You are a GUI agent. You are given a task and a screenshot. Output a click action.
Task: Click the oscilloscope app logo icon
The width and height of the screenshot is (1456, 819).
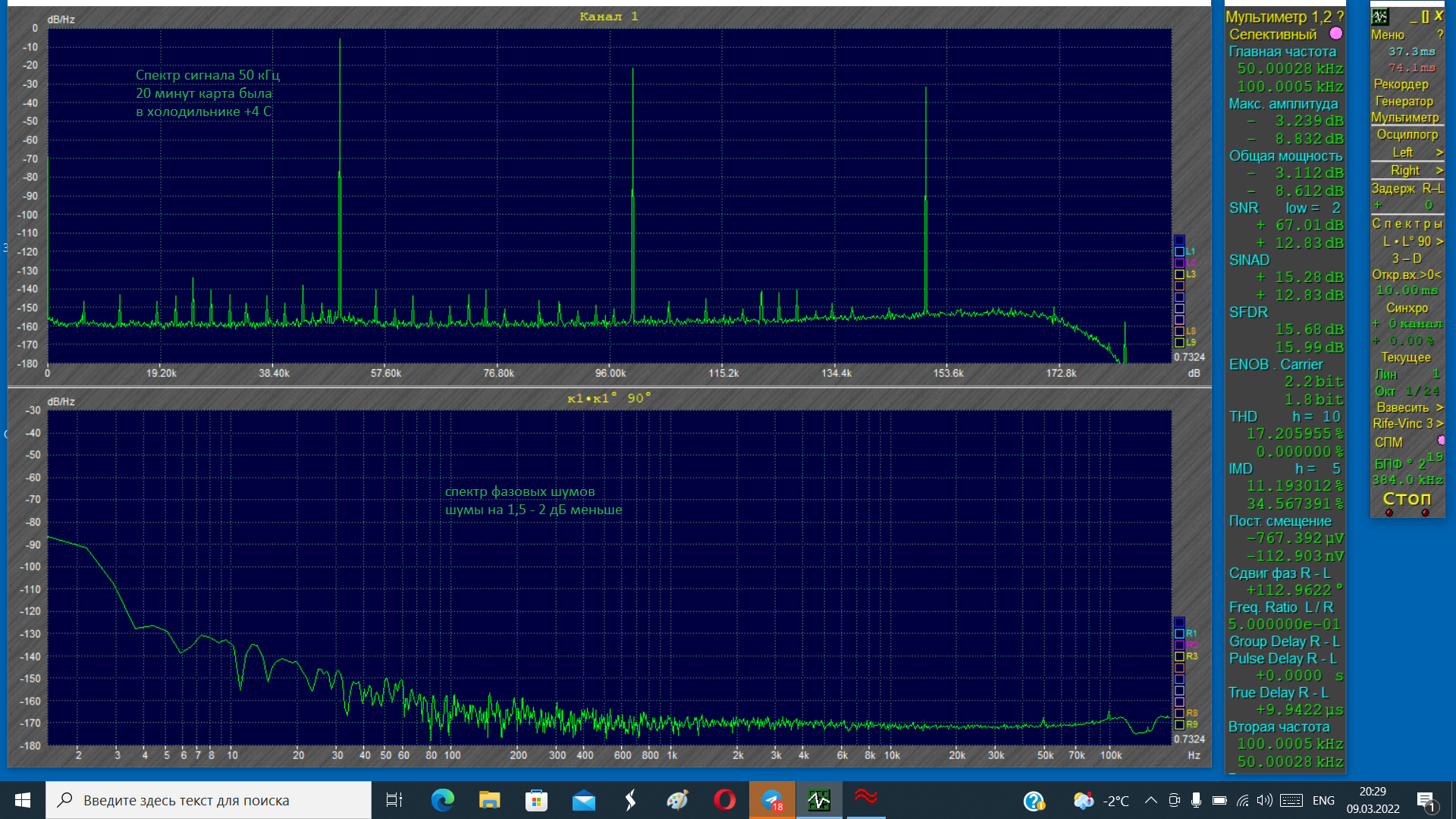click(1380, 17)
